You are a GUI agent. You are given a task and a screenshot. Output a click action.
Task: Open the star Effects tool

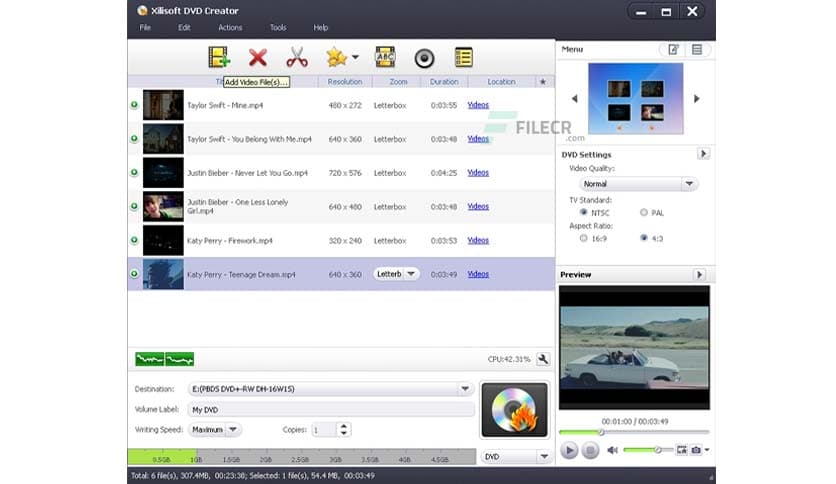pos(336,57)
